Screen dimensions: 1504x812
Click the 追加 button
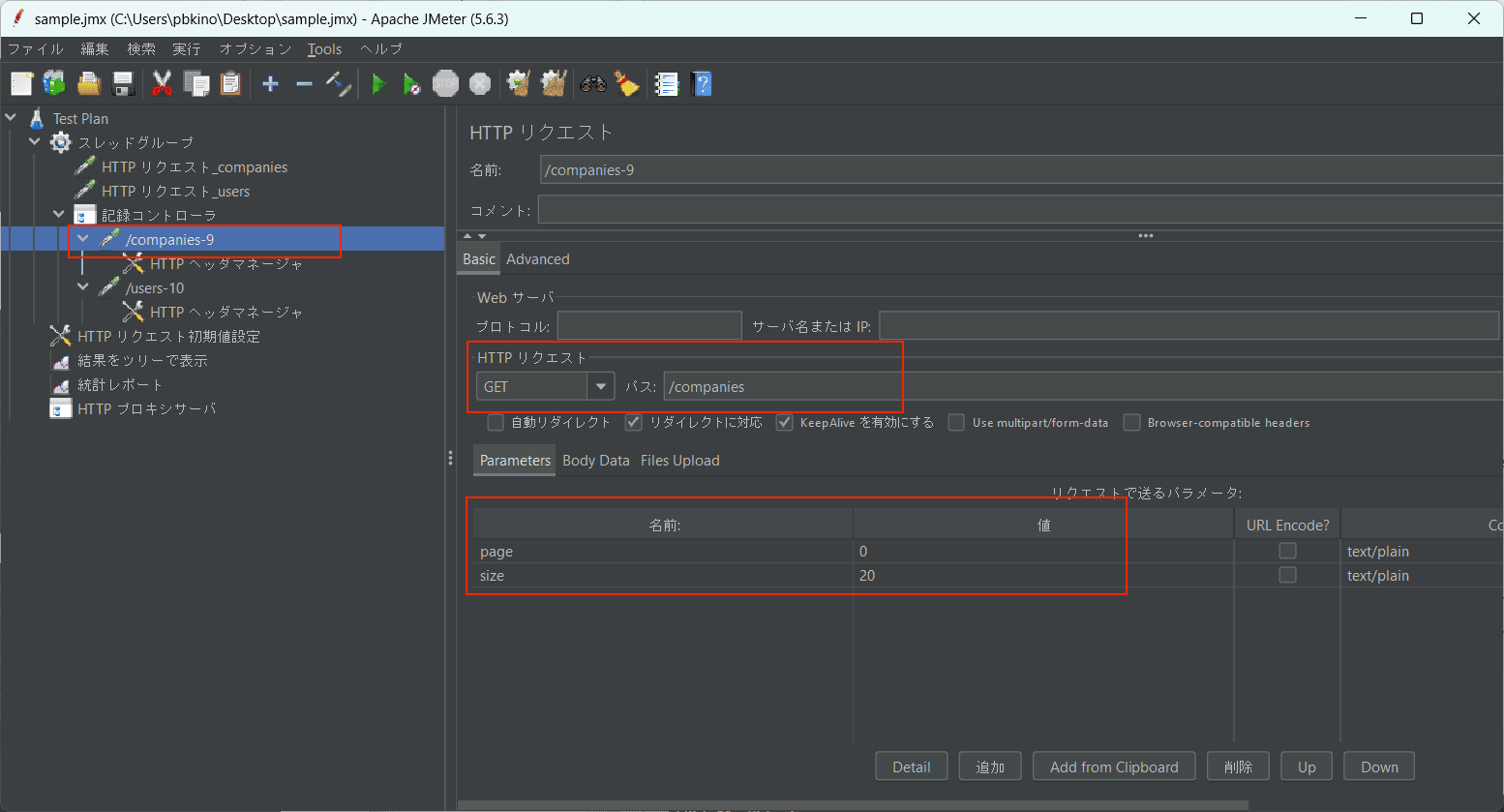point(990,767)
